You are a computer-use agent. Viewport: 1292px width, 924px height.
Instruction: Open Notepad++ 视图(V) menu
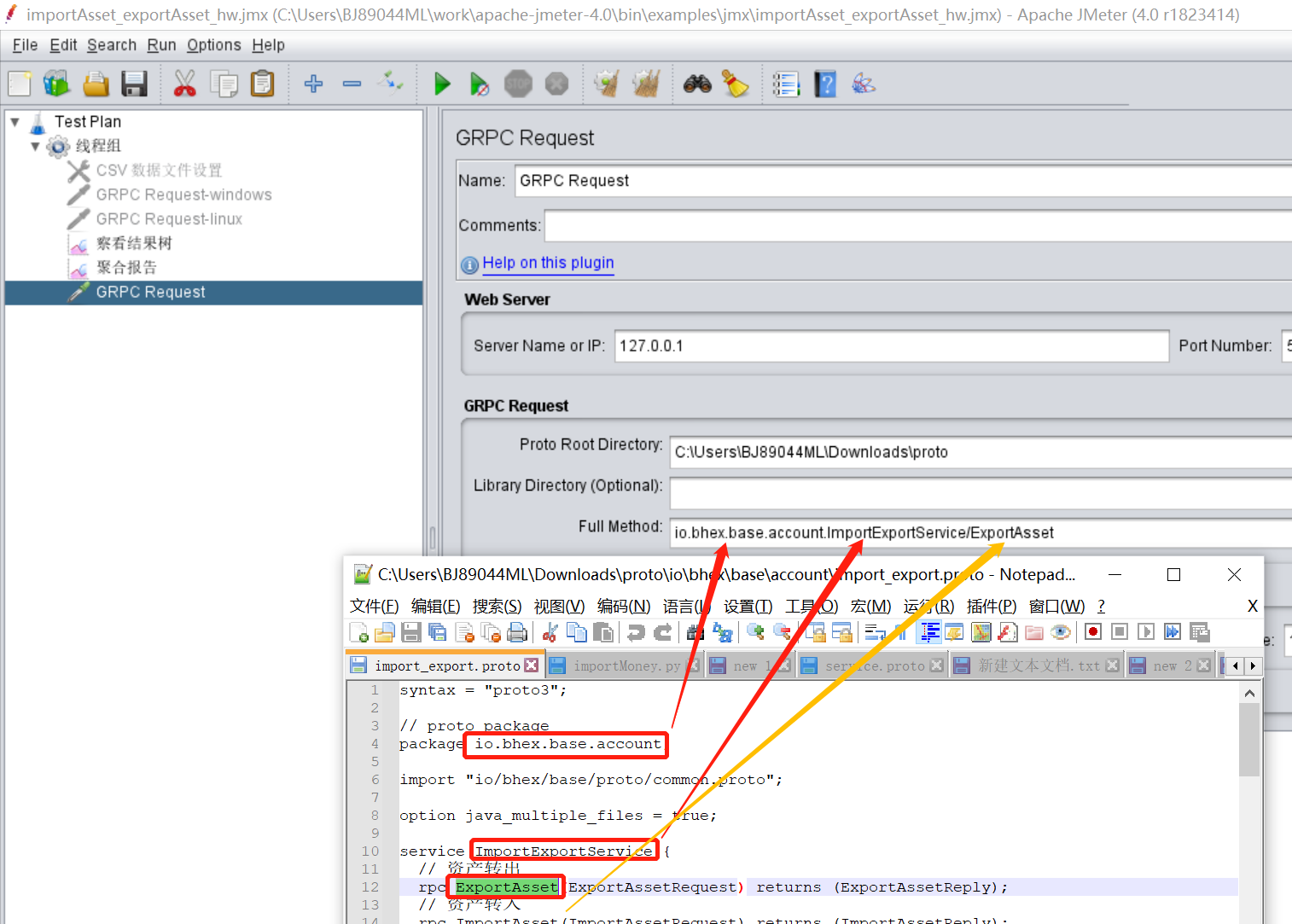(x=560, y=606)
